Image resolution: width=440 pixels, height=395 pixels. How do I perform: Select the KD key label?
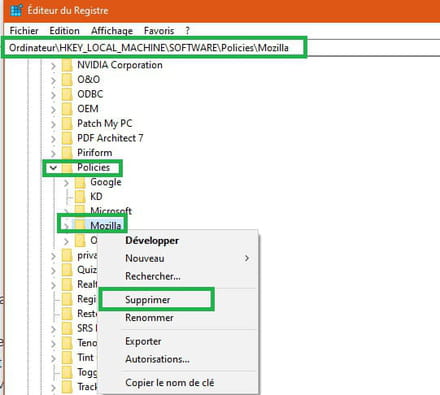(x=96, y=197)
